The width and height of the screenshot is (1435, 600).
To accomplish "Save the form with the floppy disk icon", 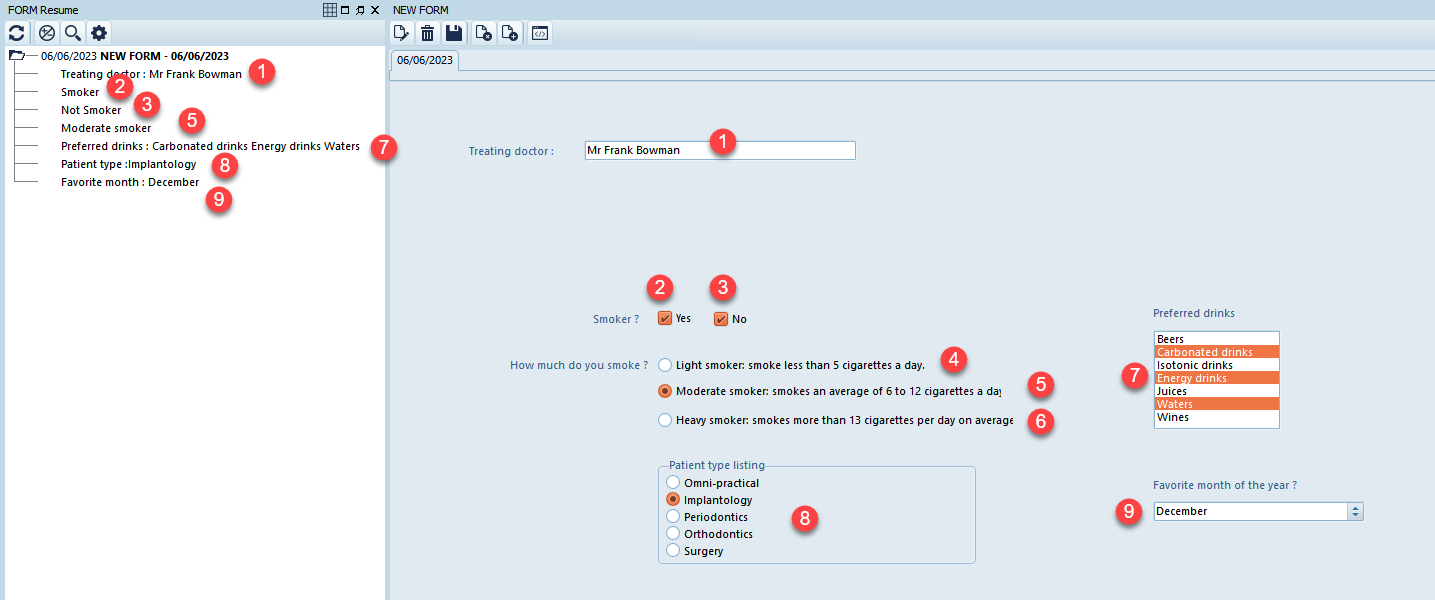I will pos(454,33).
